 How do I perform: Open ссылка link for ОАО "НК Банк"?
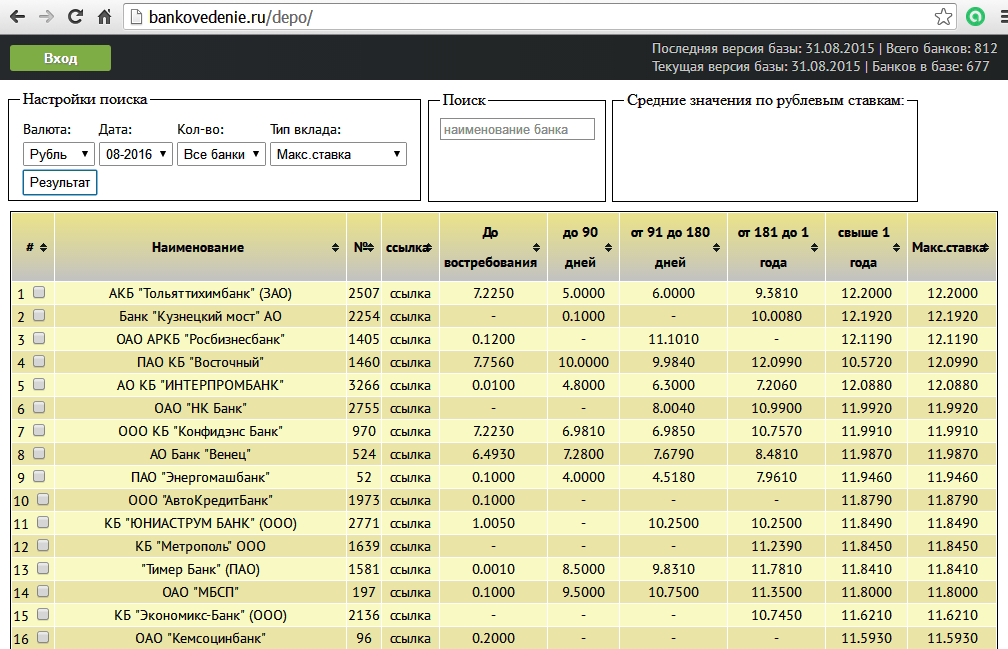pos(410,409)
